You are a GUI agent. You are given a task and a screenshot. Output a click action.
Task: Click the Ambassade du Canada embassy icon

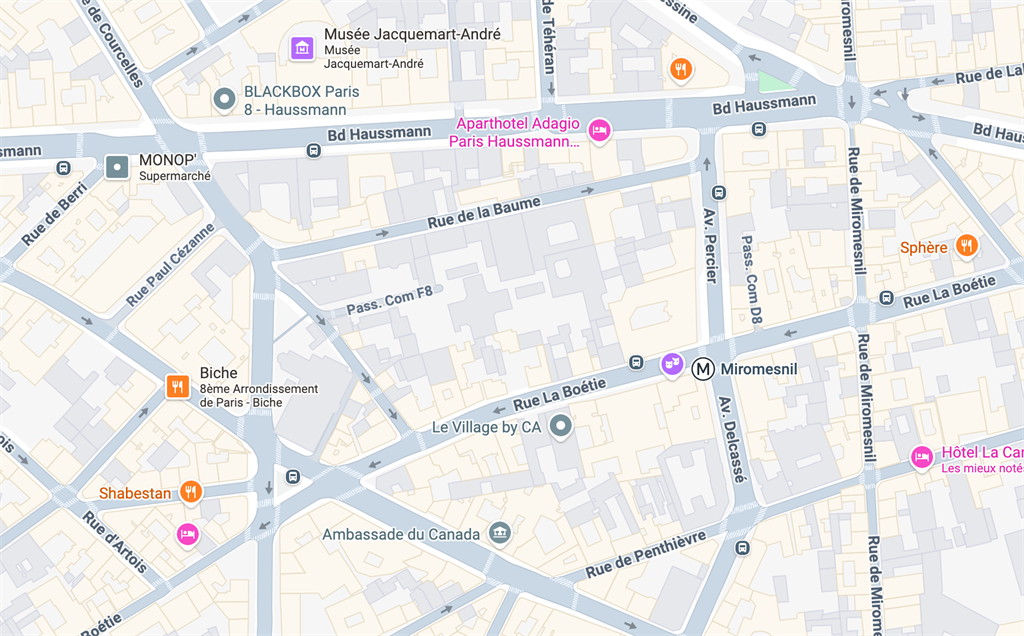[500, 533]
